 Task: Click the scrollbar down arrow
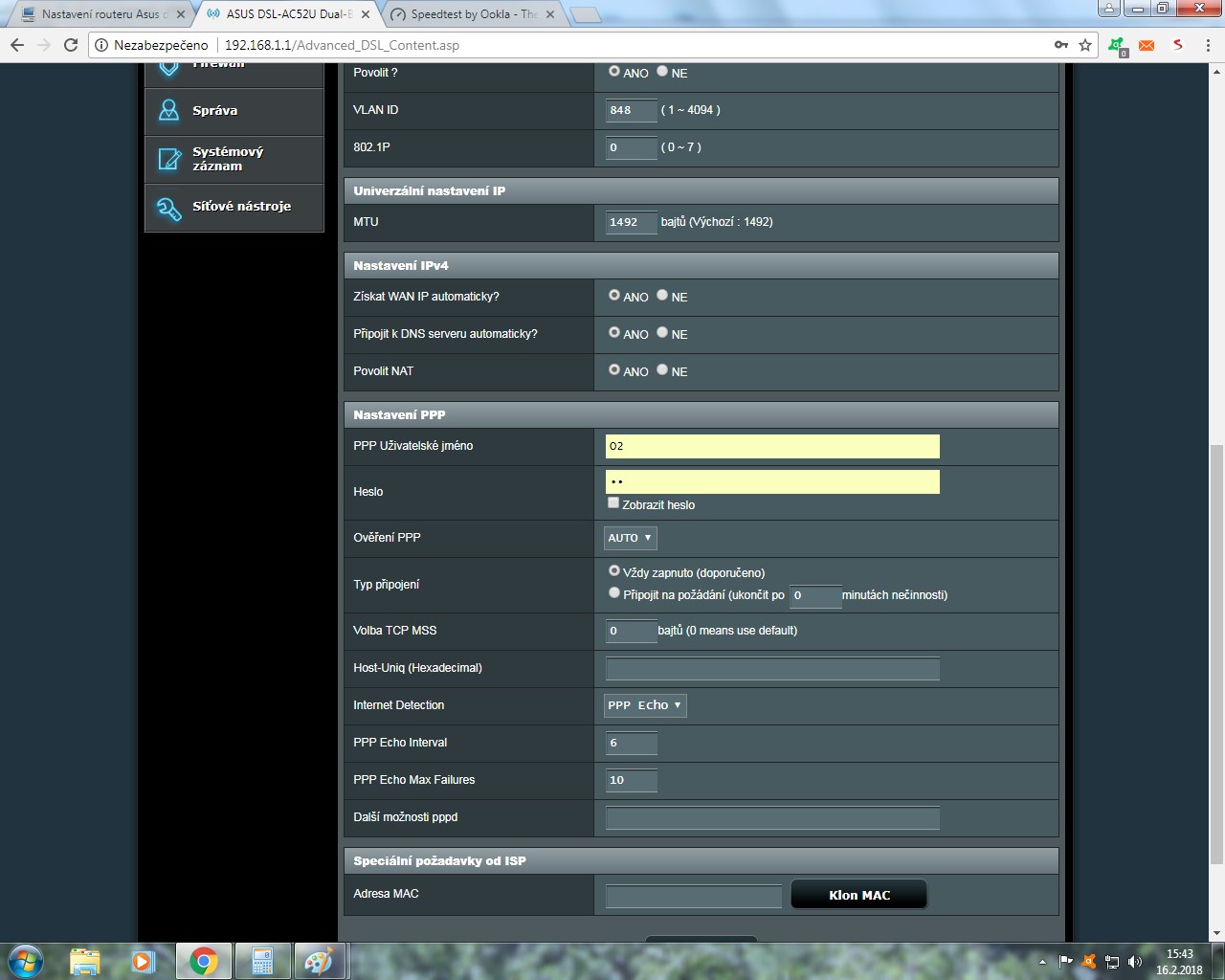point(1216,933)
